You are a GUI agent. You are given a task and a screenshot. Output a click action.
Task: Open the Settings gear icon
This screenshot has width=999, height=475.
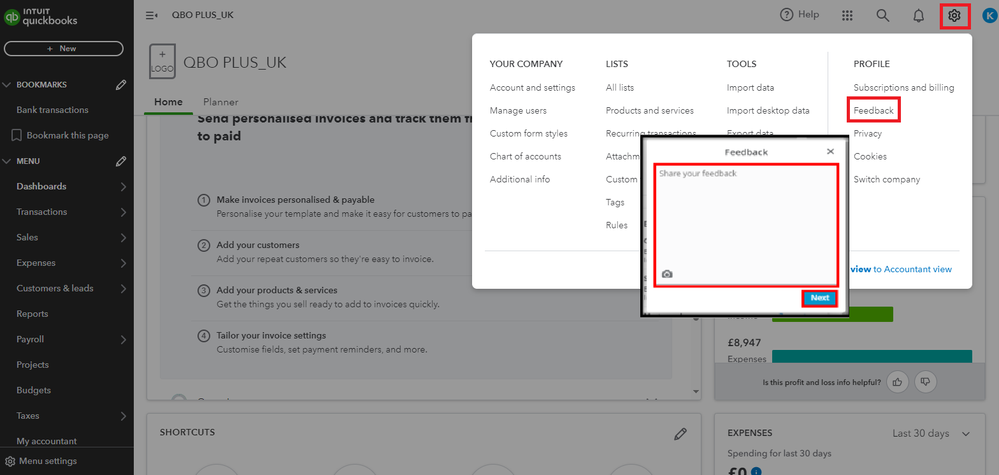954,15
